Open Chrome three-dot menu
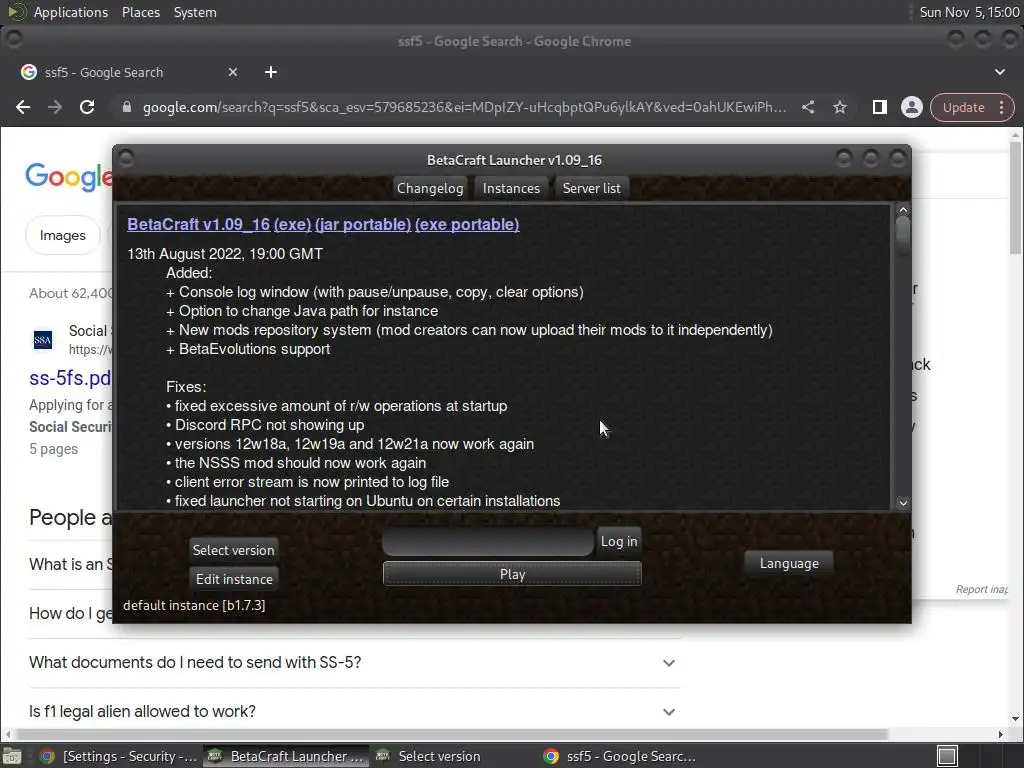The image size is (1024, 768). pyautogui.click(x=1001, y=107)
